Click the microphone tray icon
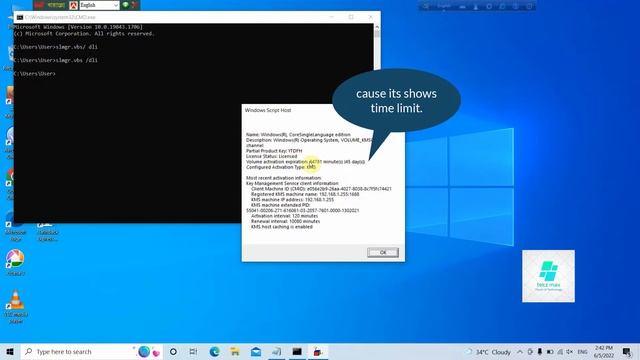Viewport: 640px width, 360px height. [540, 352]
